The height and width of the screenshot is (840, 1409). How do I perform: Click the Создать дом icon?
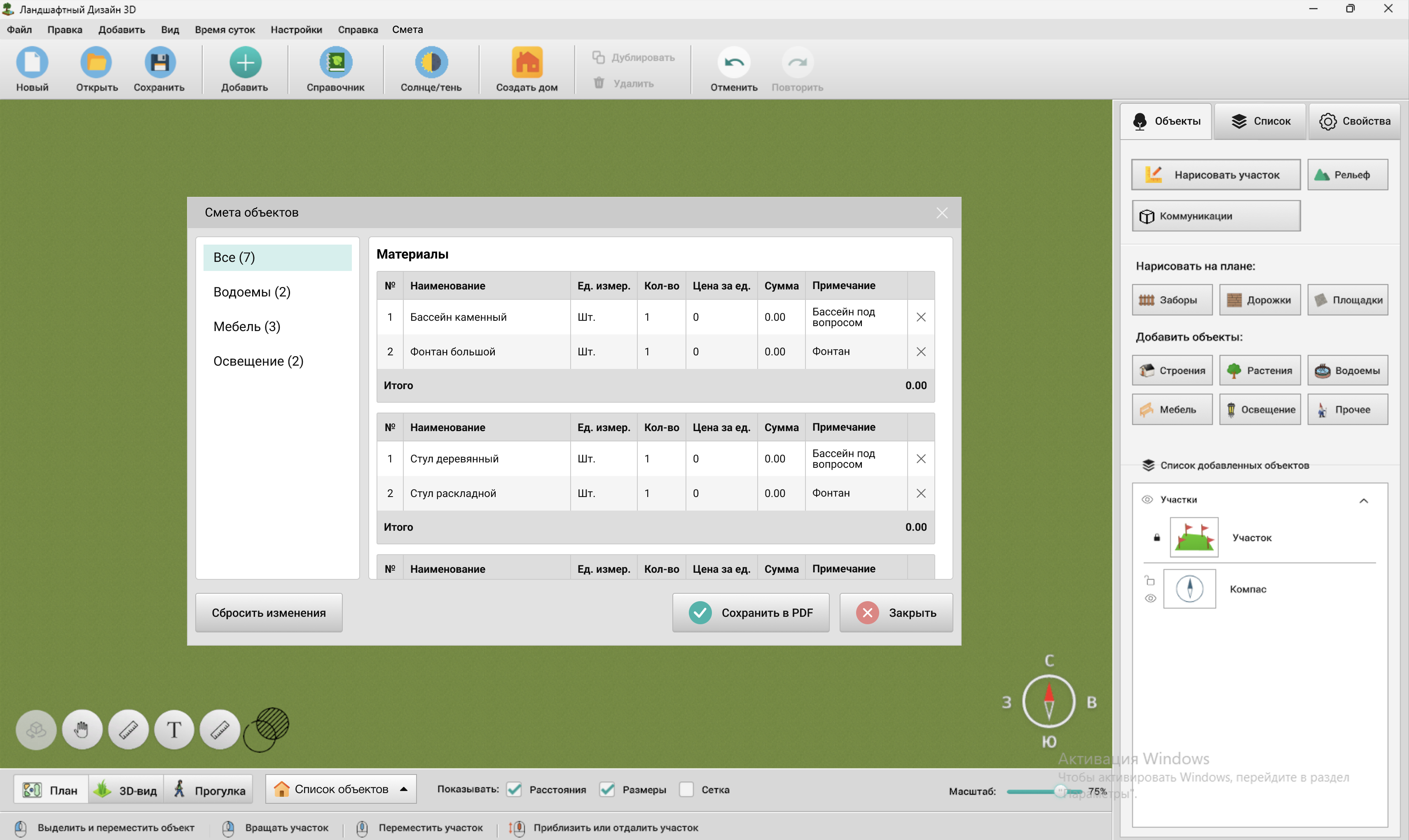[527, 62]
